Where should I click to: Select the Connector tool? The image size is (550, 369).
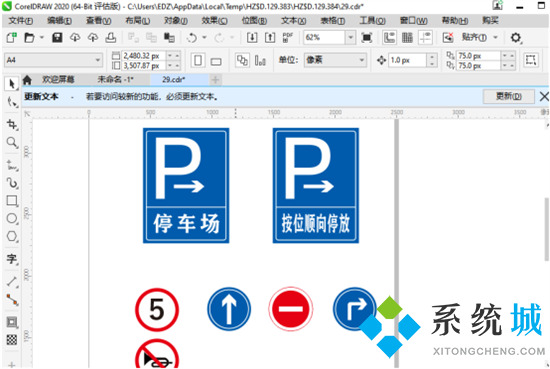(x=12, y=299)
